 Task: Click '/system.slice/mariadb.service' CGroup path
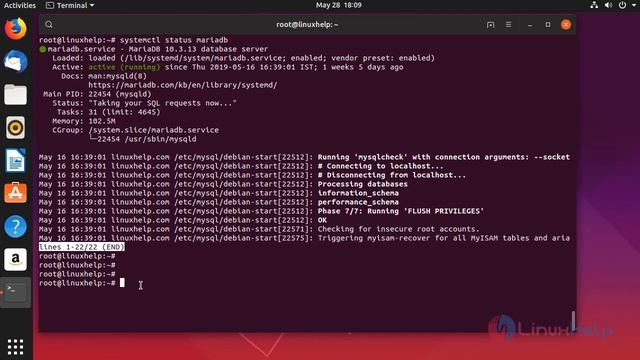[153, 130]
